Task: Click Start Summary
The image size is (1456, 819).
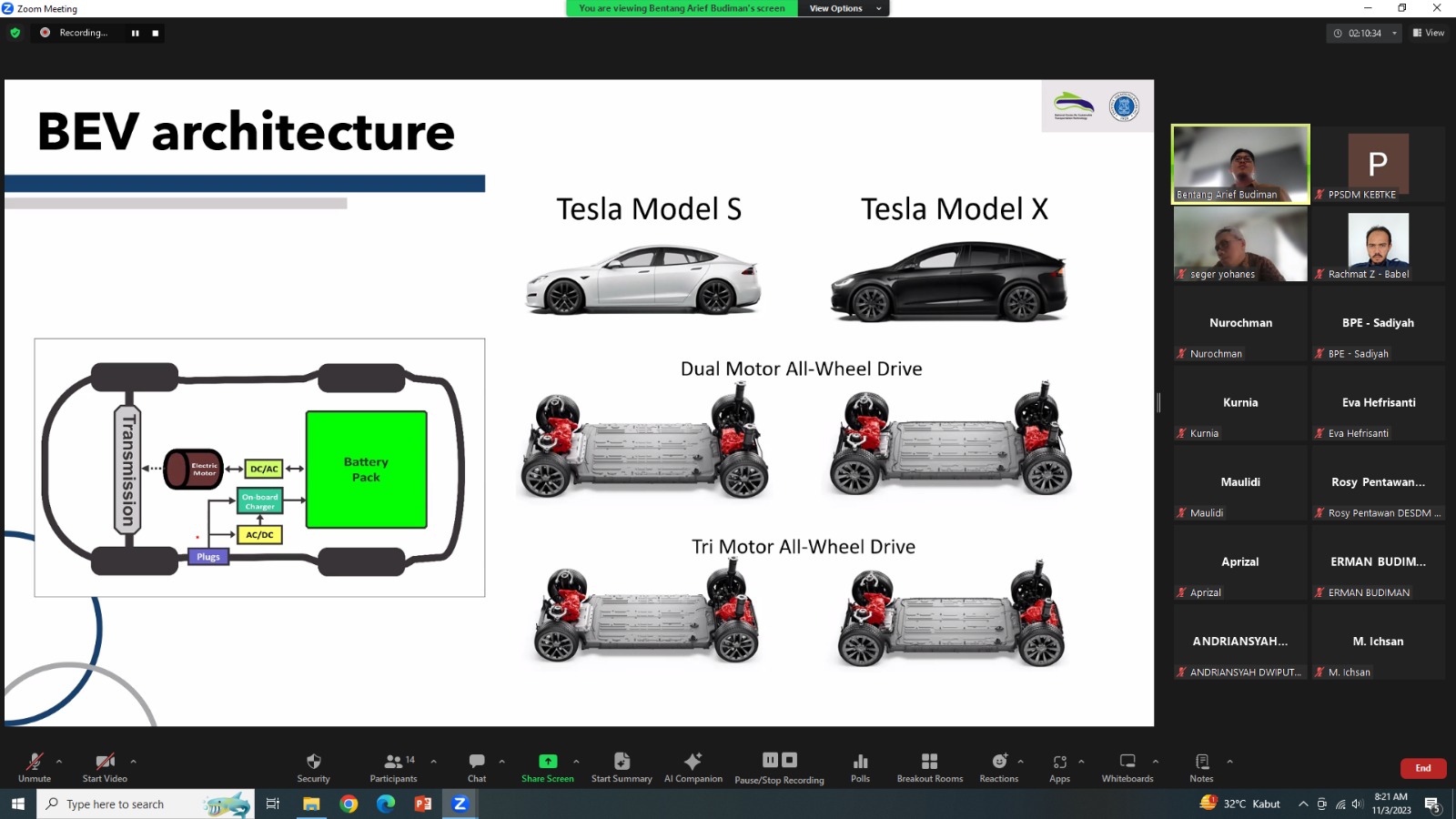Action: [x=622, y=767]
